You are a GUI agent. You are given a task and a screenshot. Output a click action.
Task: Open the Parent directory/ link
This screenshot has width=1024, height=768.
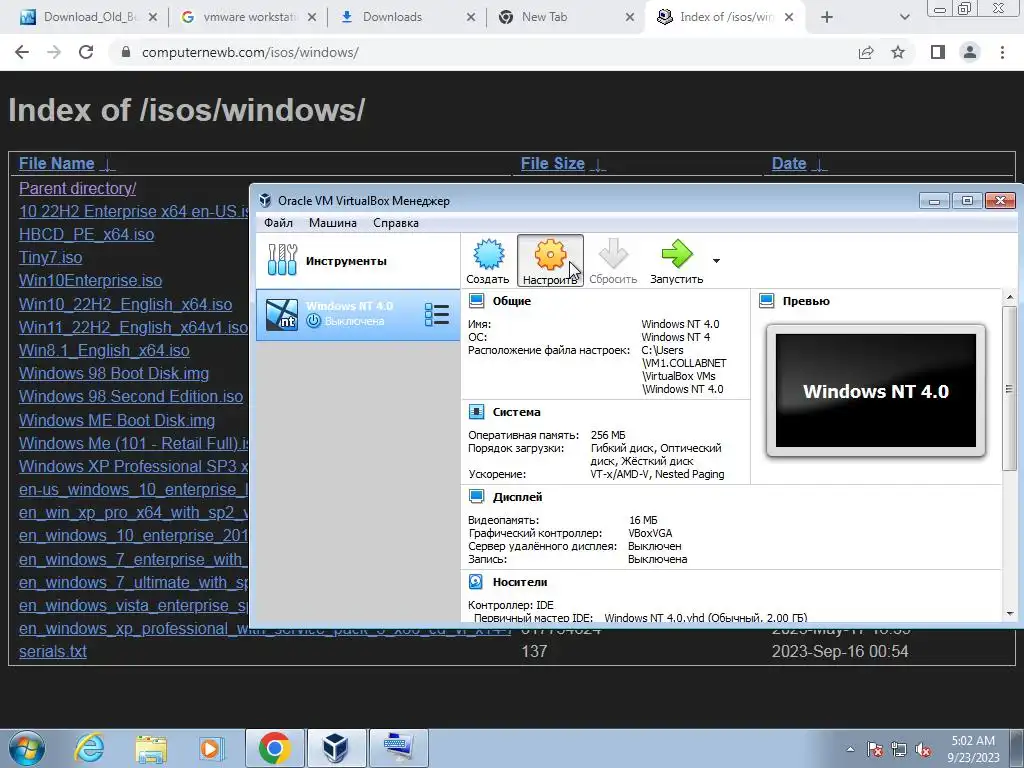[78, 188]
